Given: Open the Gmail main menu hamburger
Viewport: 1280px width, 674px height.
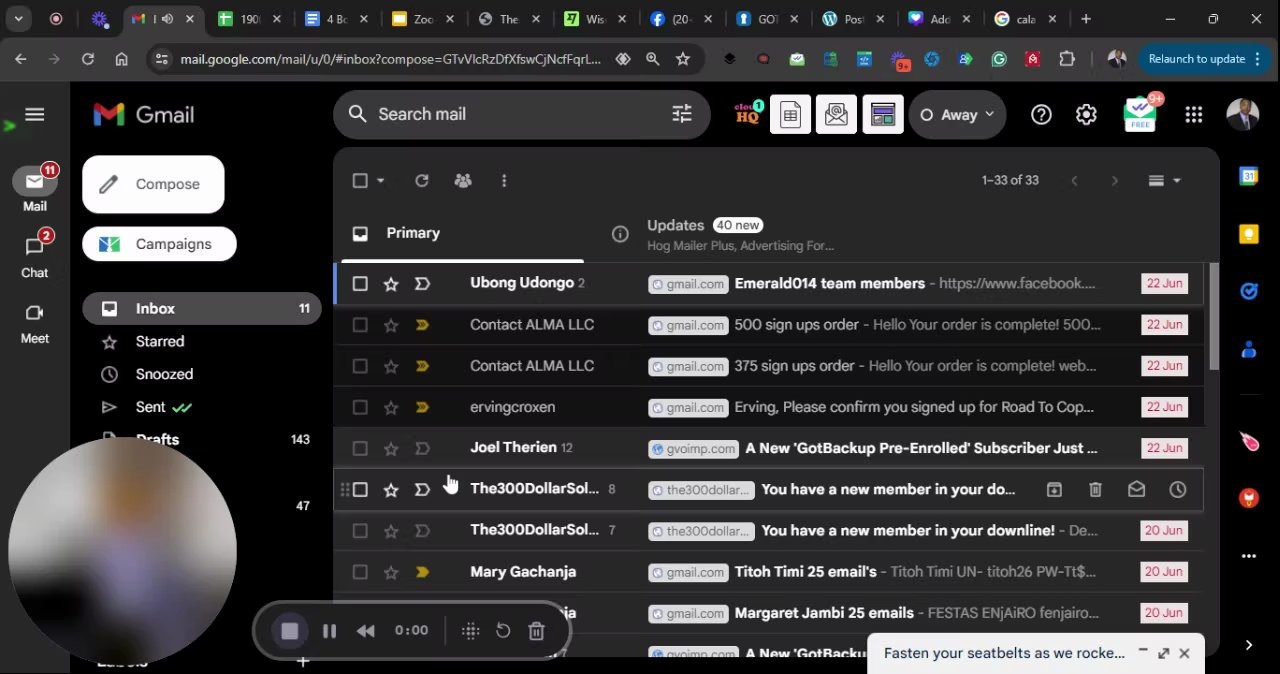Looking at the screenshot, I should click(35, 115).
